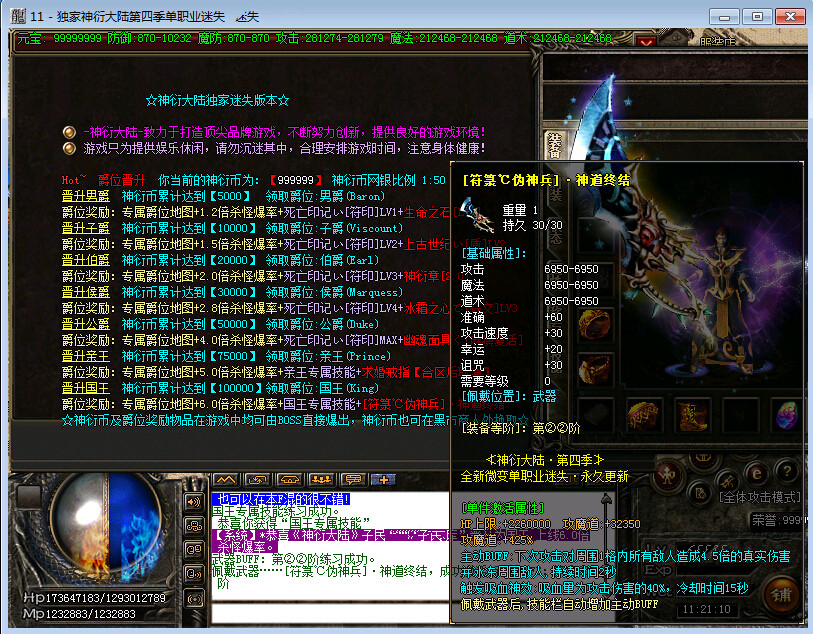Click the game clock showing 11:21:10
This screenshot has width=813, height=634.
click(706, 609)
